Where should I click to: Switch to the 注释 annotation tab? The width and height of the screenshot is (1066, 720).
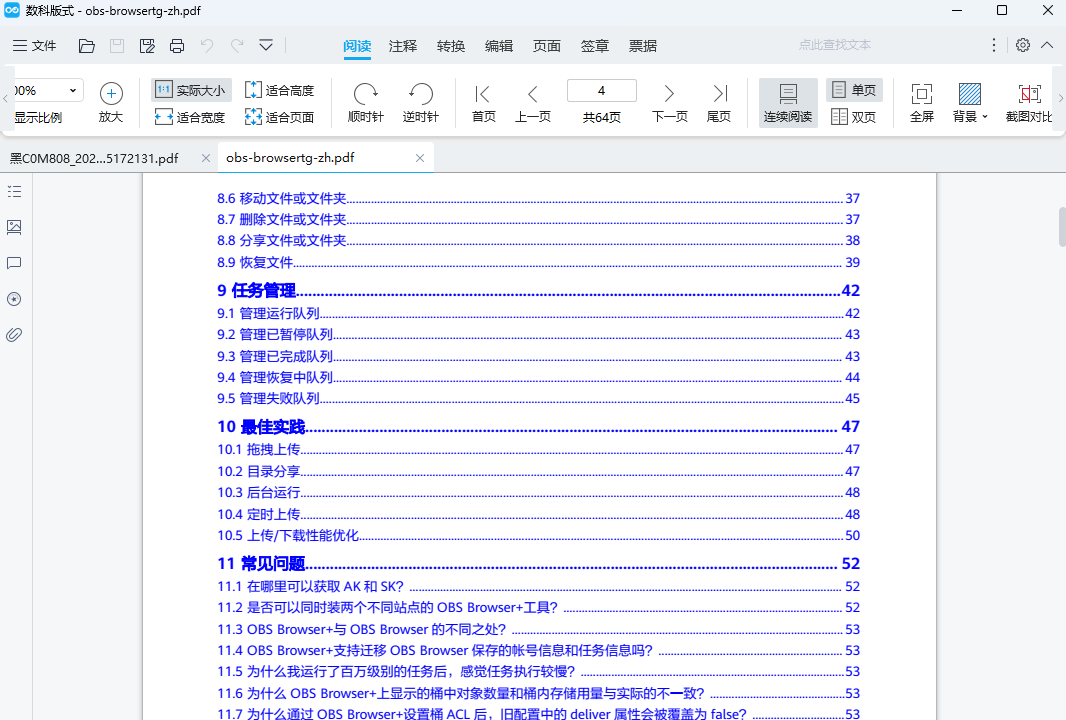(x=403, y=46)
